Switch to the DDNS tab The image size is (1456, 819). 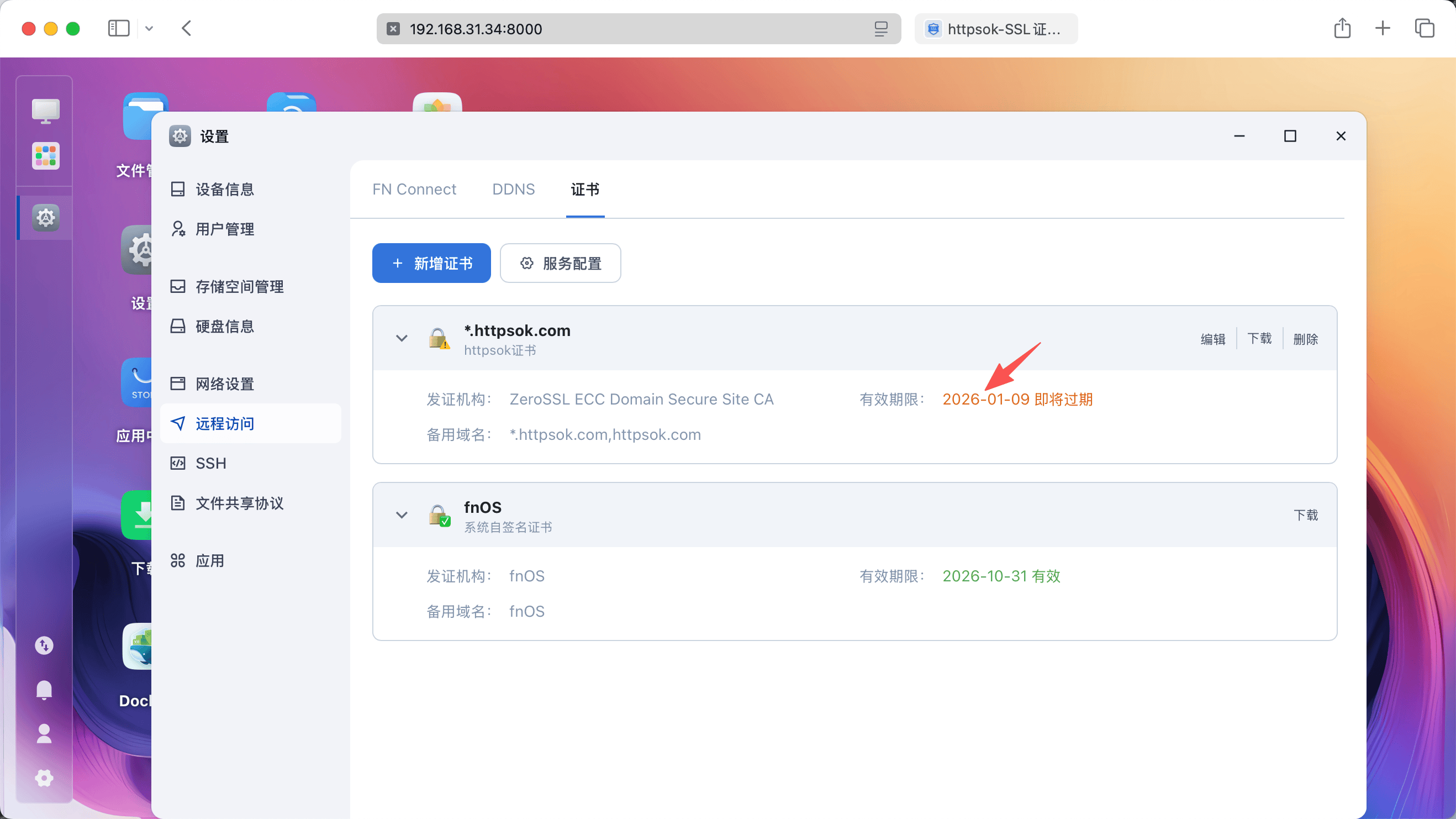[x=513, y=189]
